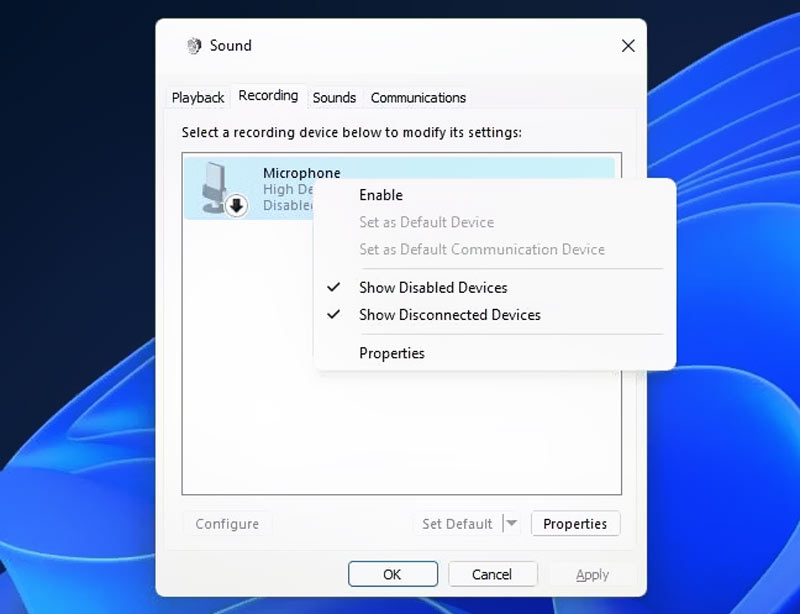Click the Sound speaker icon in title bar

click(194, 46)
